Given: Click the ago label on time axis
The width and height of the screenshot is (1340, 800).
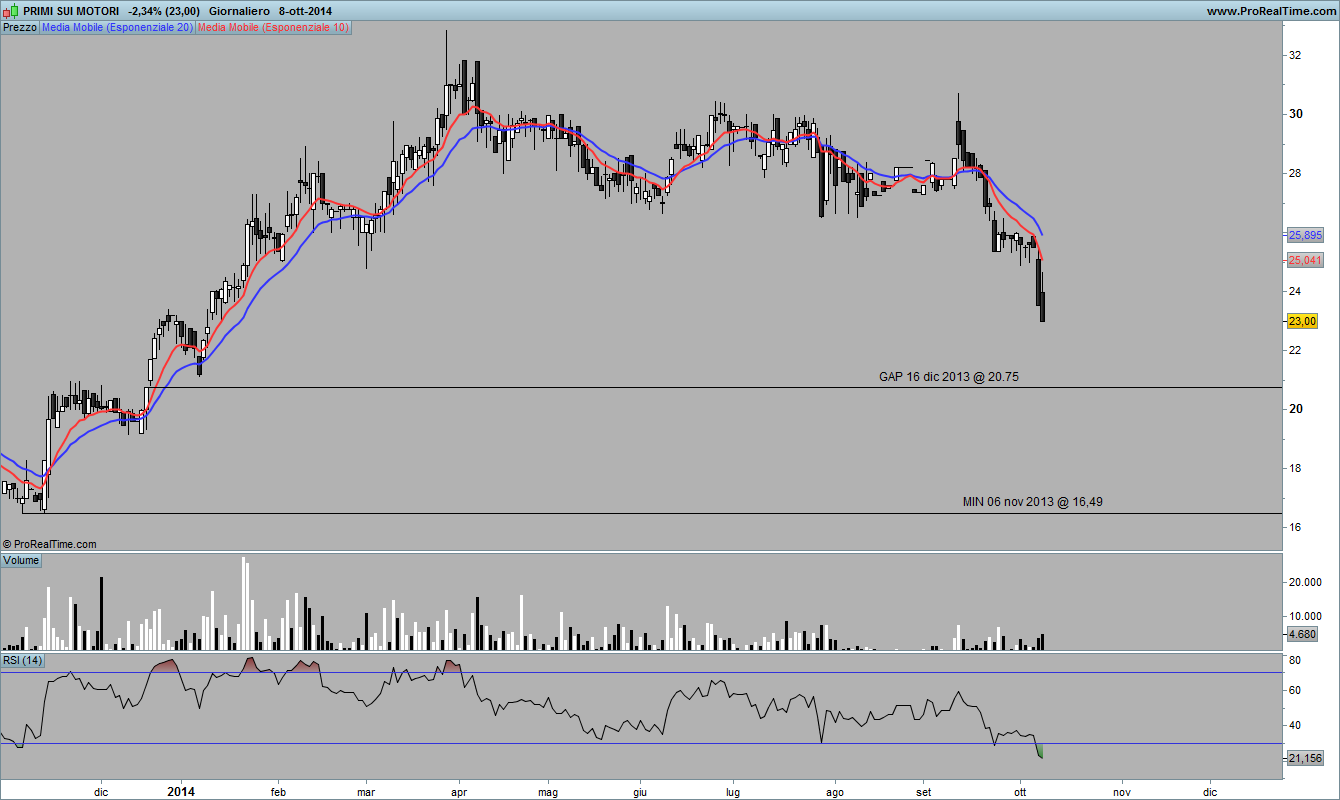Looking at the screenshot, I should coord(835,791).
